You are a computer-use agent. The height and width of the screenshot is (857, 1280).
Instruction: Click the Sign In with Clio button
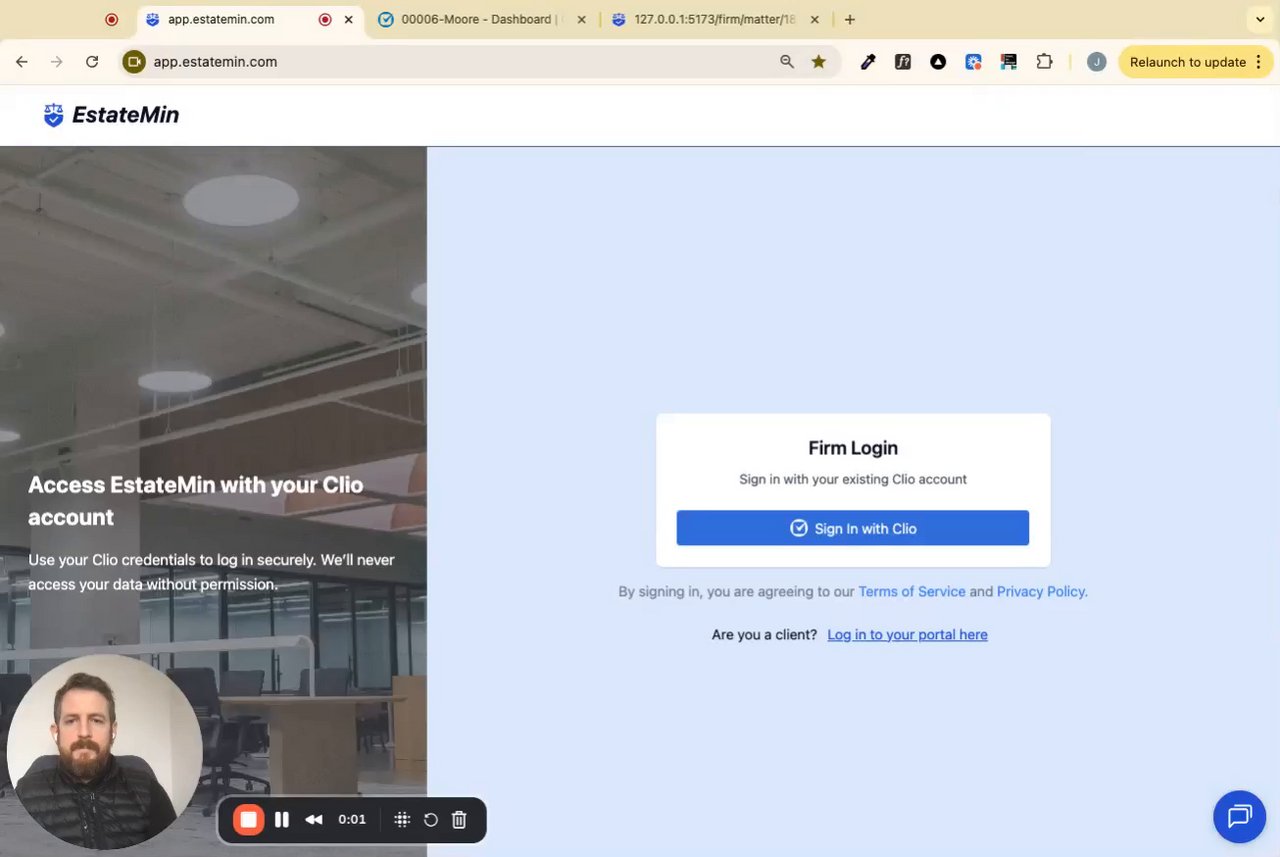coord(852,528)
